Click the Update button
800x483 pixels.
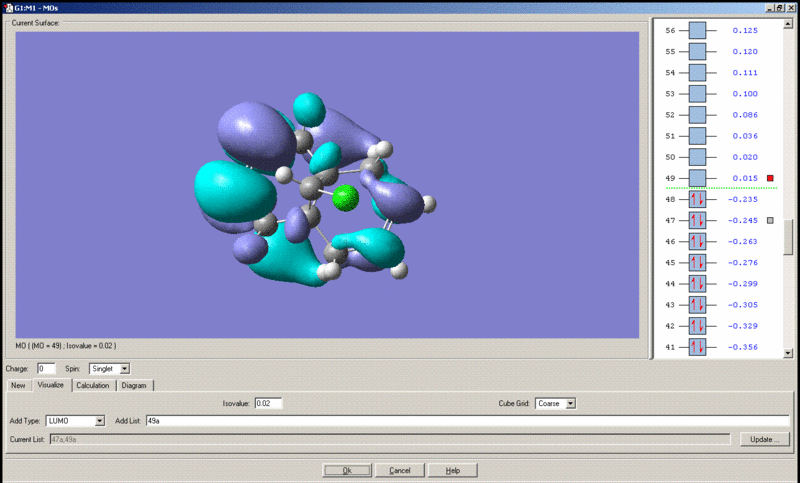(765, 439)
